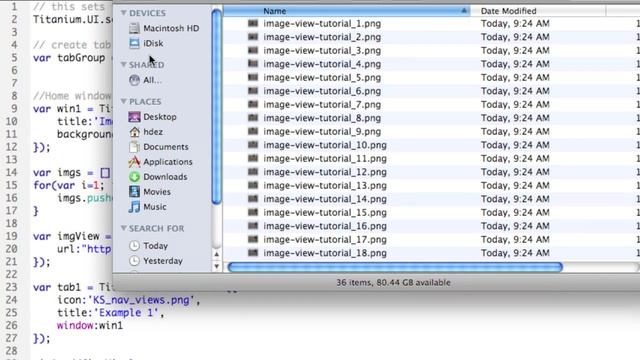
Task: Click sidebar scrollbar up arrow
Action: click(x=217, y=254)
